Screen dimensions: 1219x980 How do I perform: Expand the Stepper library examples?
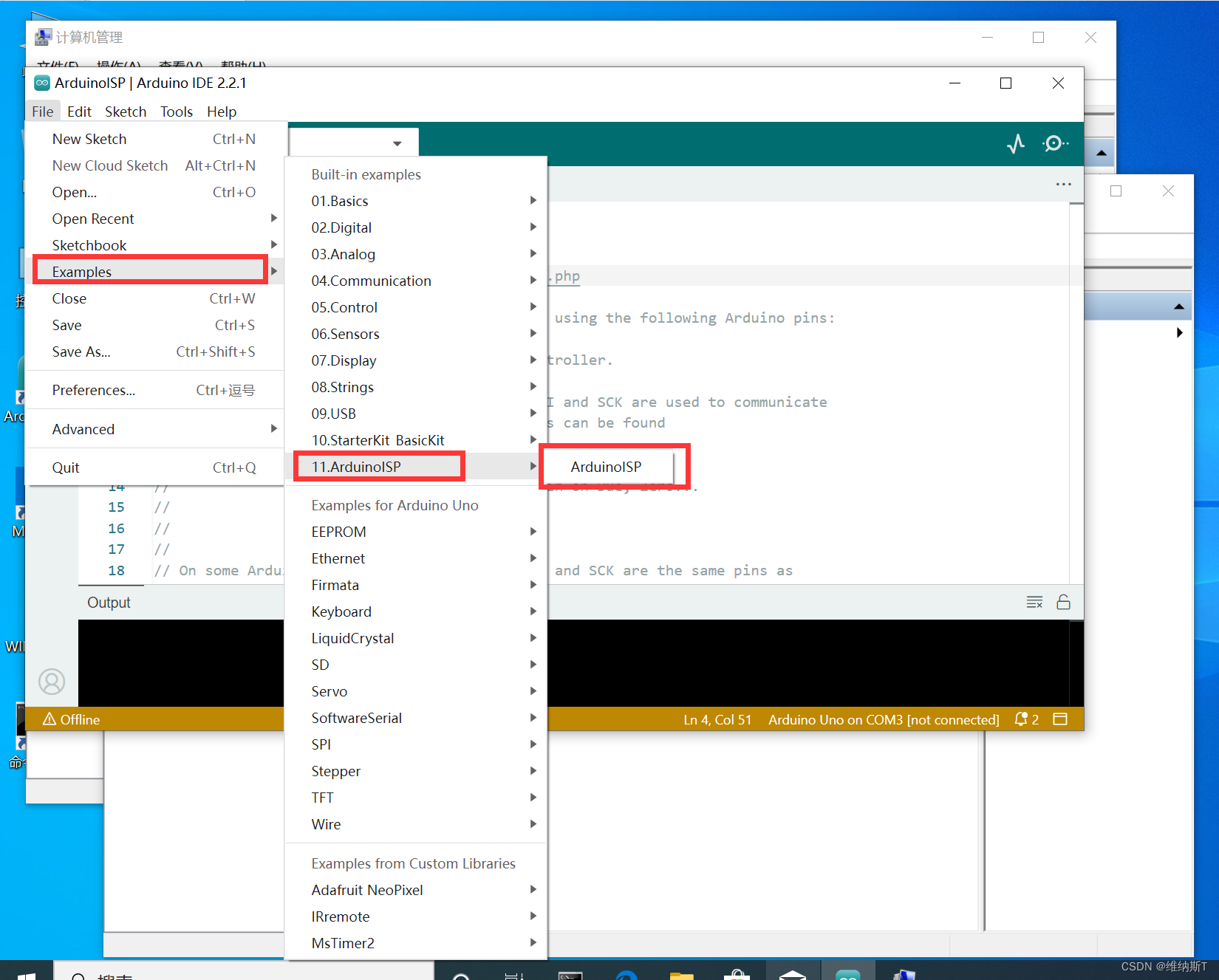[416, 771]
